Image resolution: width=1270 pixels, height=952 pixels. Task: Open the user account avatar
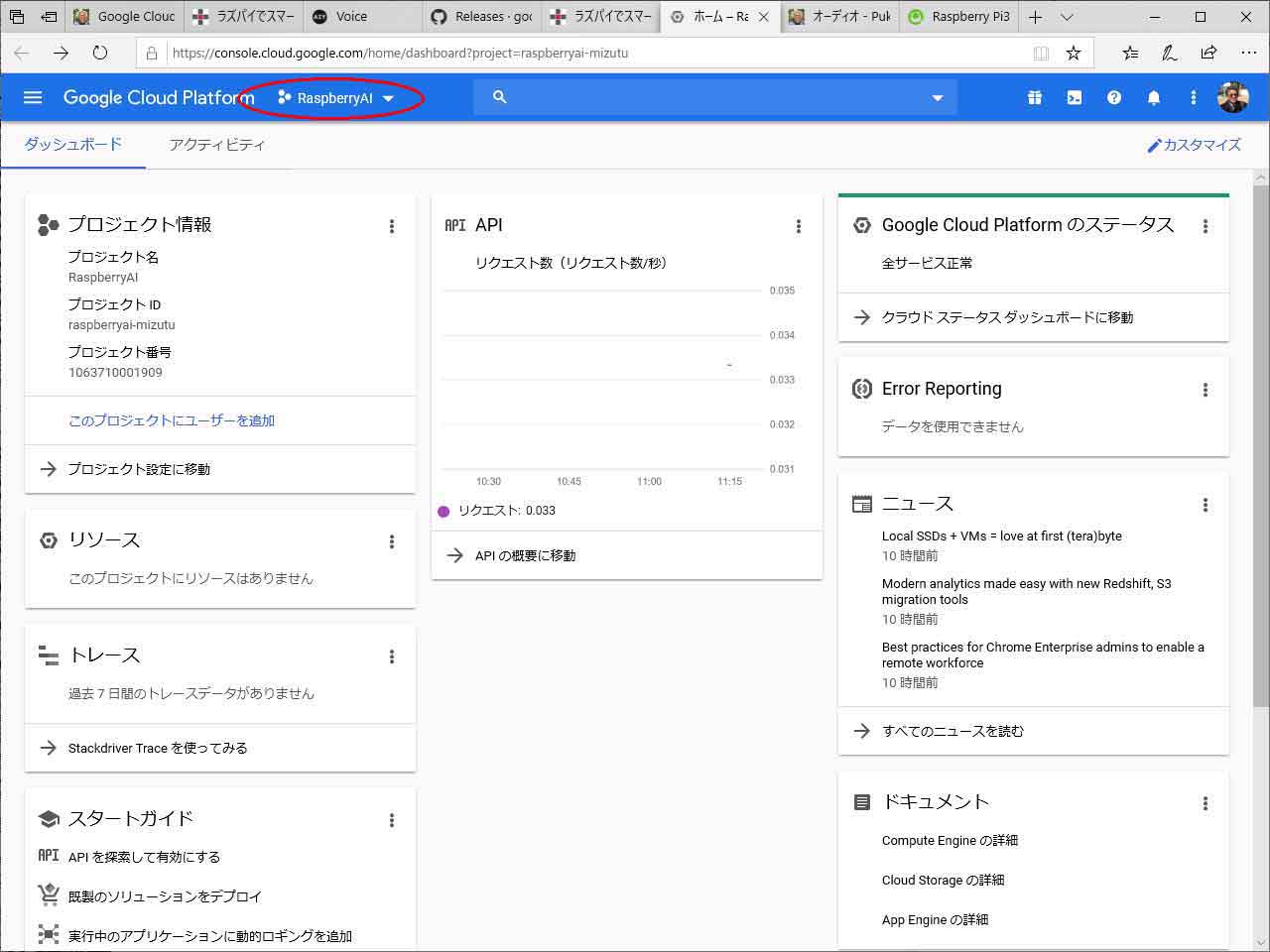coord(1233,97)
